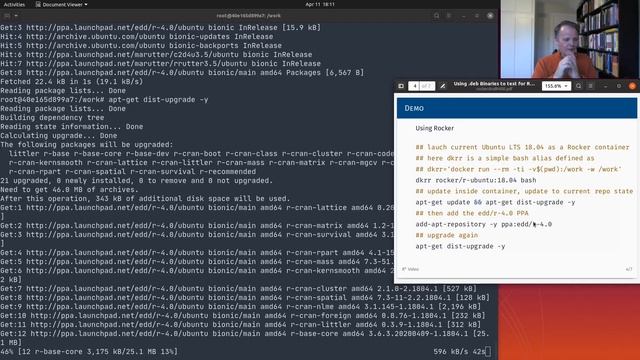Click the '596 kB/s 42s' download speed text
The width and height of the screenshot is (640, 360).
[459, 351]
